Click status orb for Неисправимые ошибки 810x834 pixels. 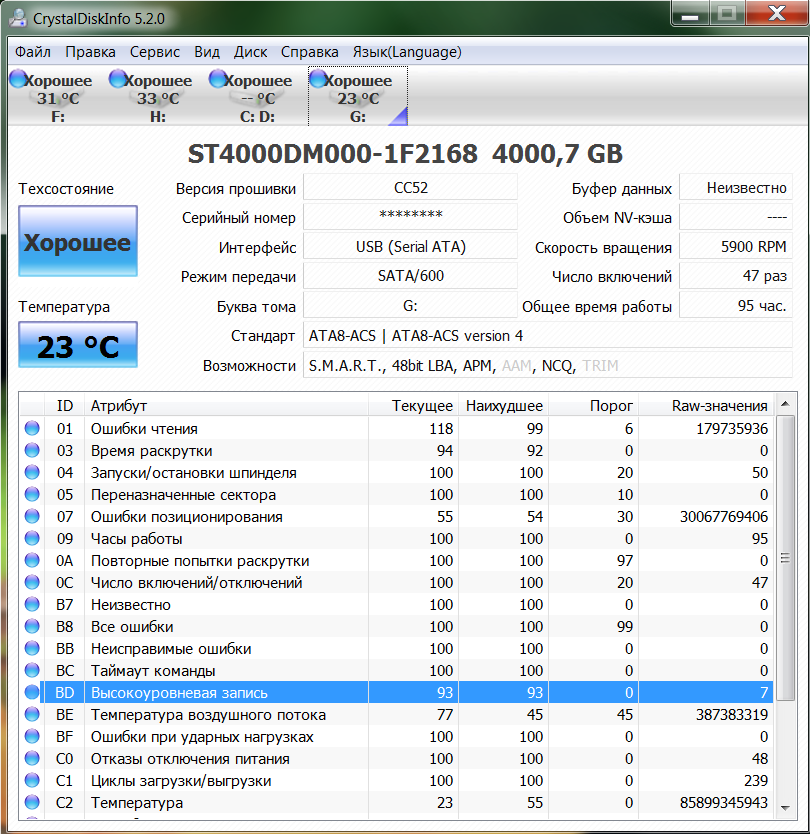32,648
